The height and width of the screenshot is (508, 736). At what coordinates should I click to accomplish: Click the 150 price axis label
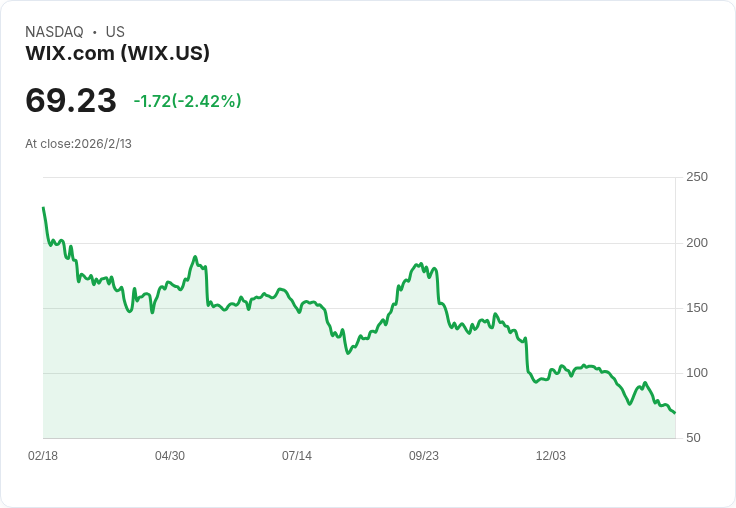(697, 308)
